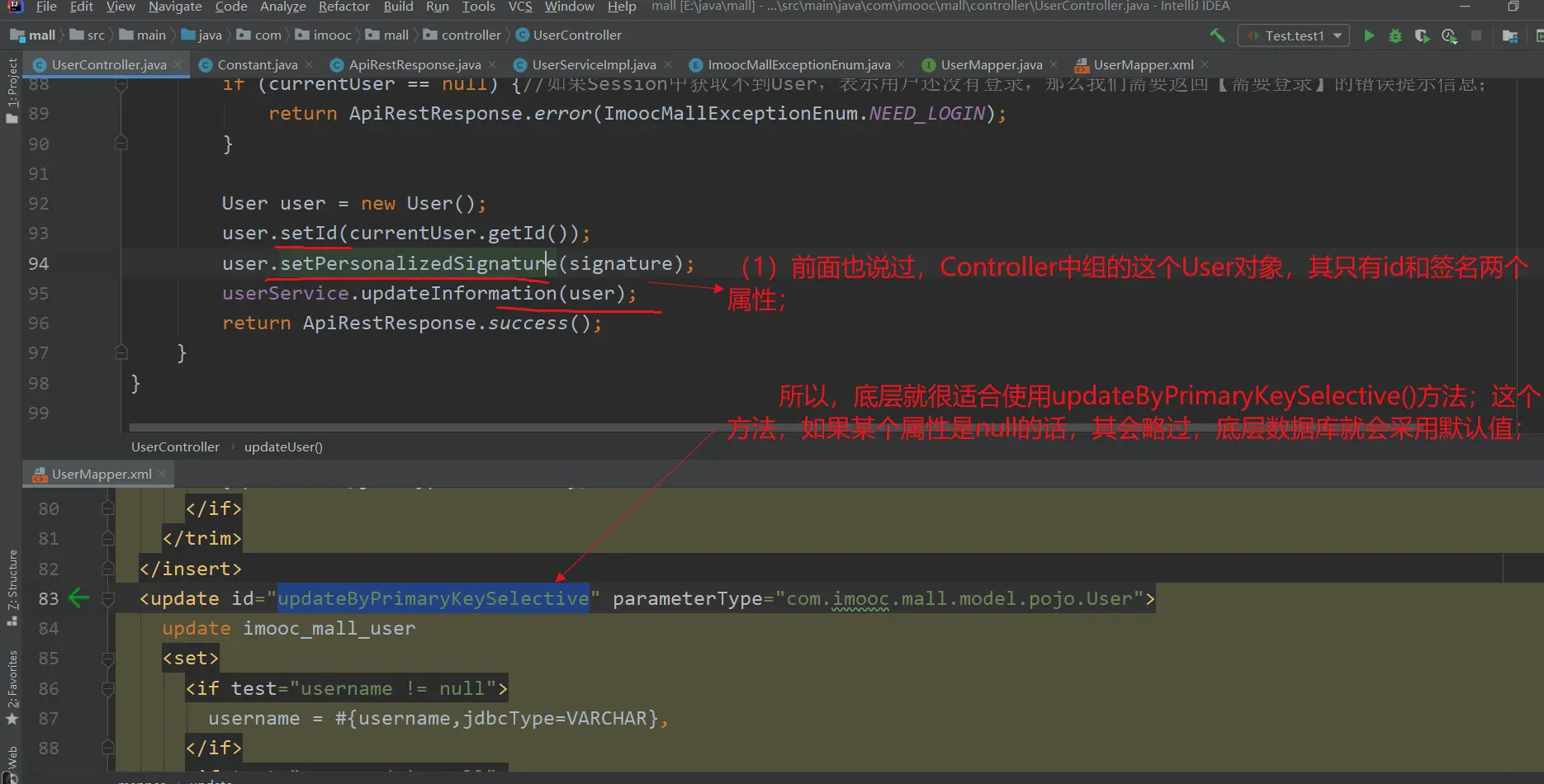
Task: Toggle the Favorites tool window
Action: tap(12, 685)
